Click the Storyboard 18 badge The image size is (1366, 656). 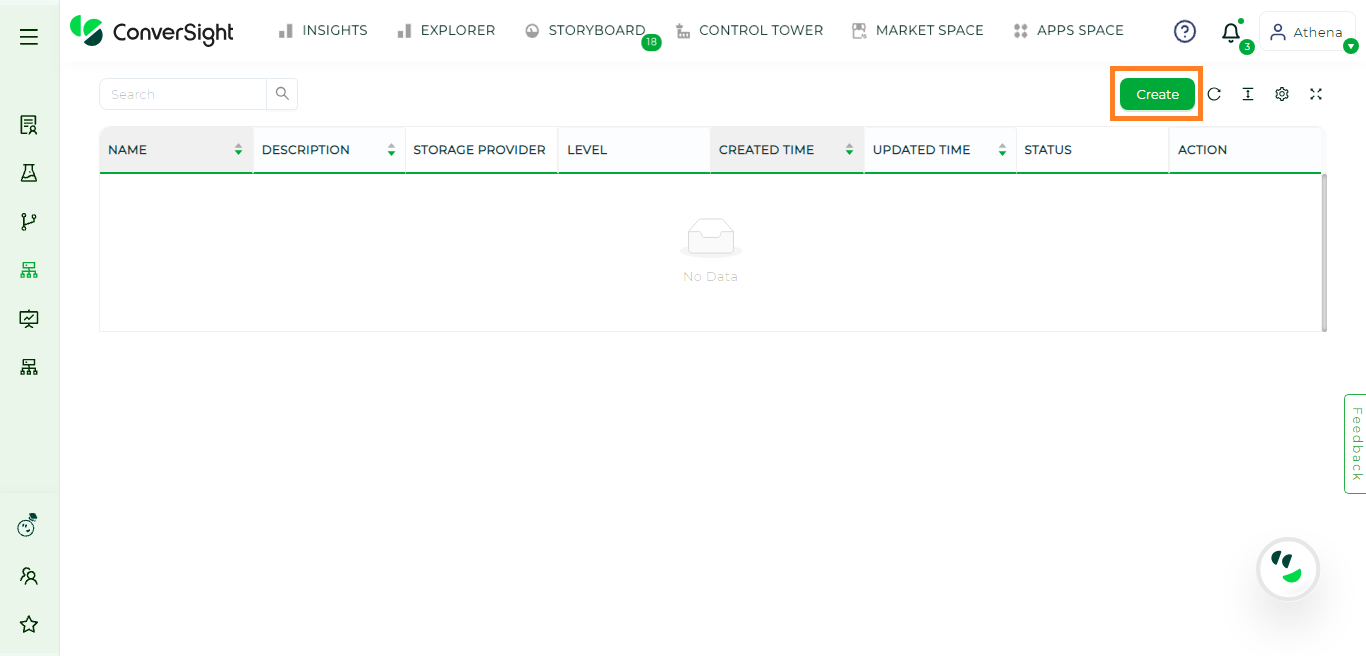click(x=651, y=43)
